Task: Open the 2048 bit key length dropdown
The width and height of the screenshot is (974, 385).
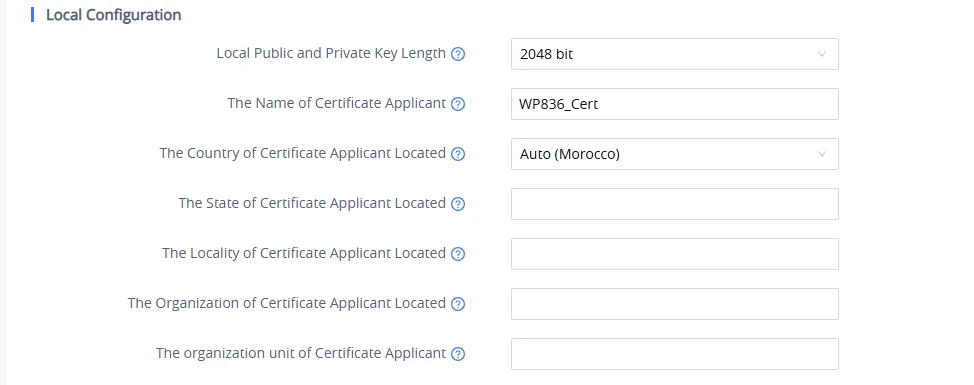Action: 675,54
